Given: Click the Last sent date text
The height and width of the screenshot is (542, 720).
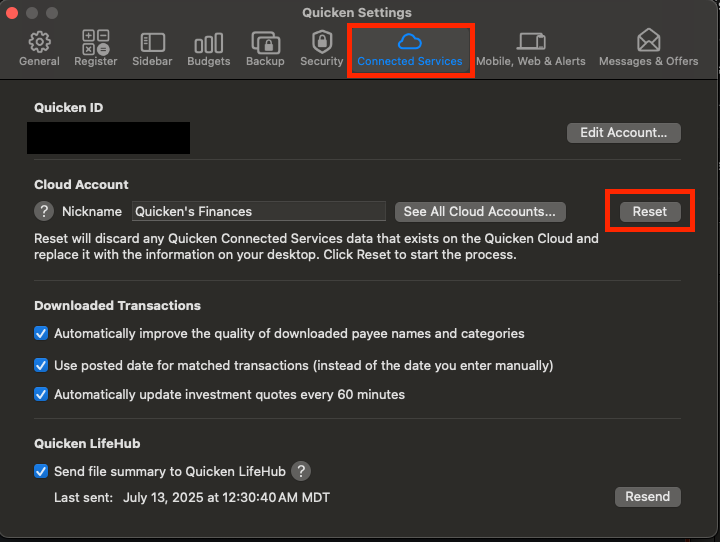Looking at the screenshot, I should [226, 497].
